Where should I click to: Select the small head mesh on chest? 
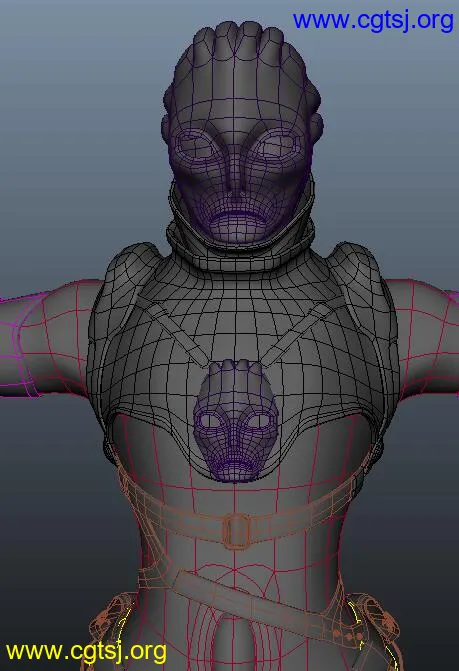pyautogui.click(x=236, y=420)
